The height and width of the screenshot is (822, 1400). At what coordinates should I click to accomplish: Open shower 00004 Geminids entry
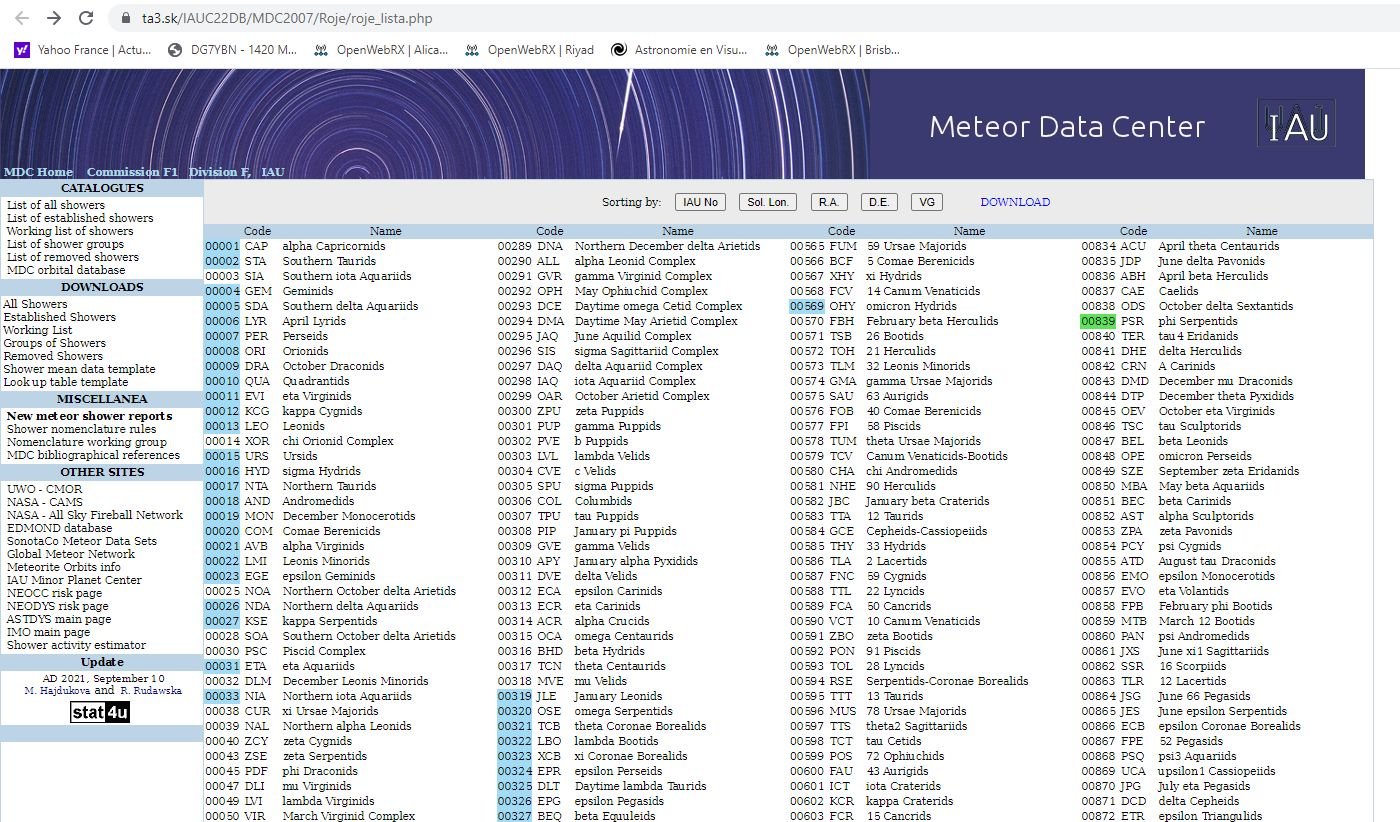point(222,291)
